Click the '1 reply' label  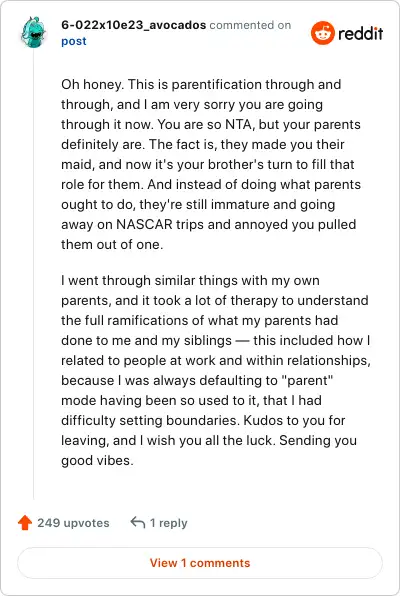[168, 523]
